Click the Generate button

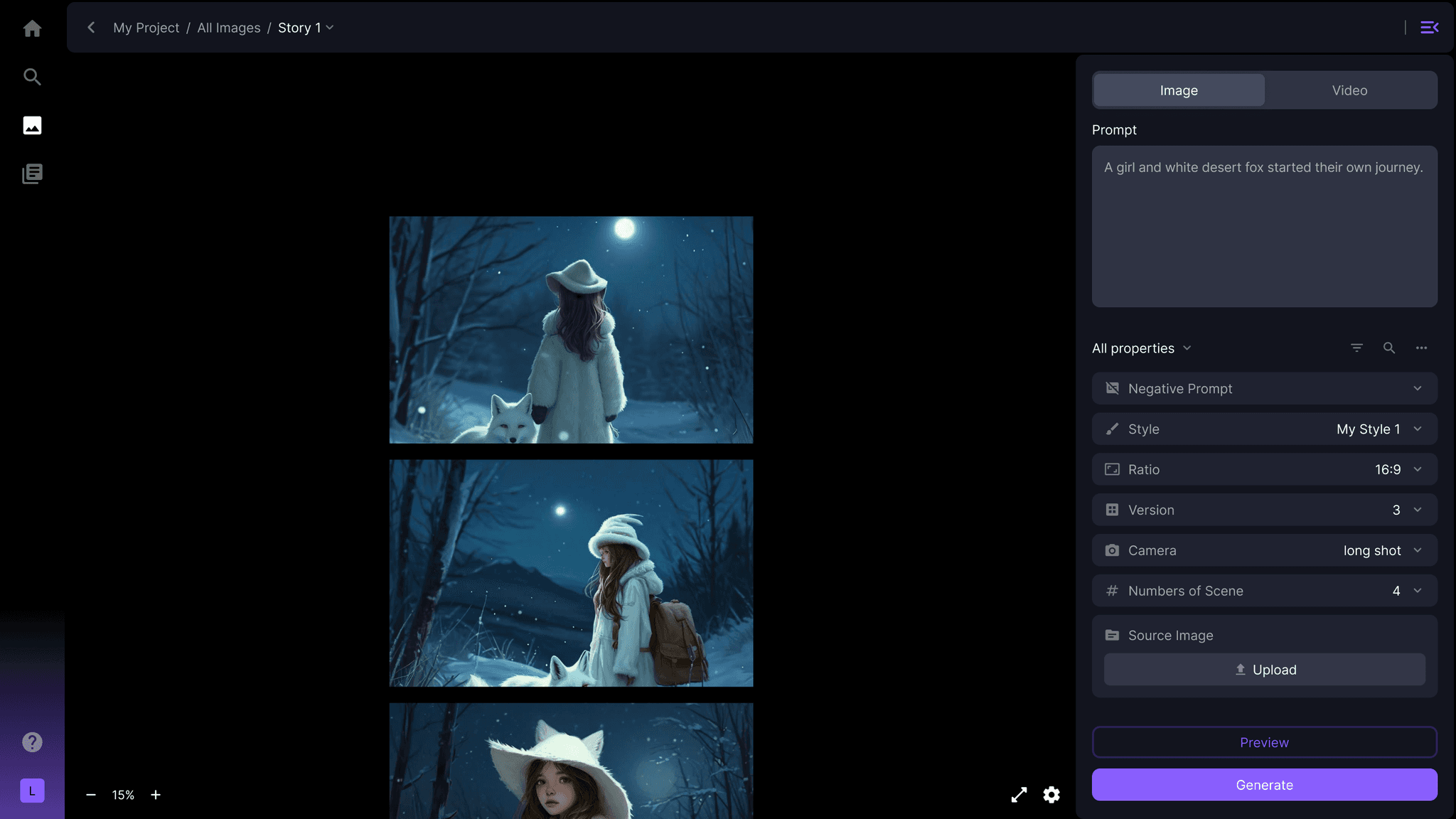click(1264, 785)
